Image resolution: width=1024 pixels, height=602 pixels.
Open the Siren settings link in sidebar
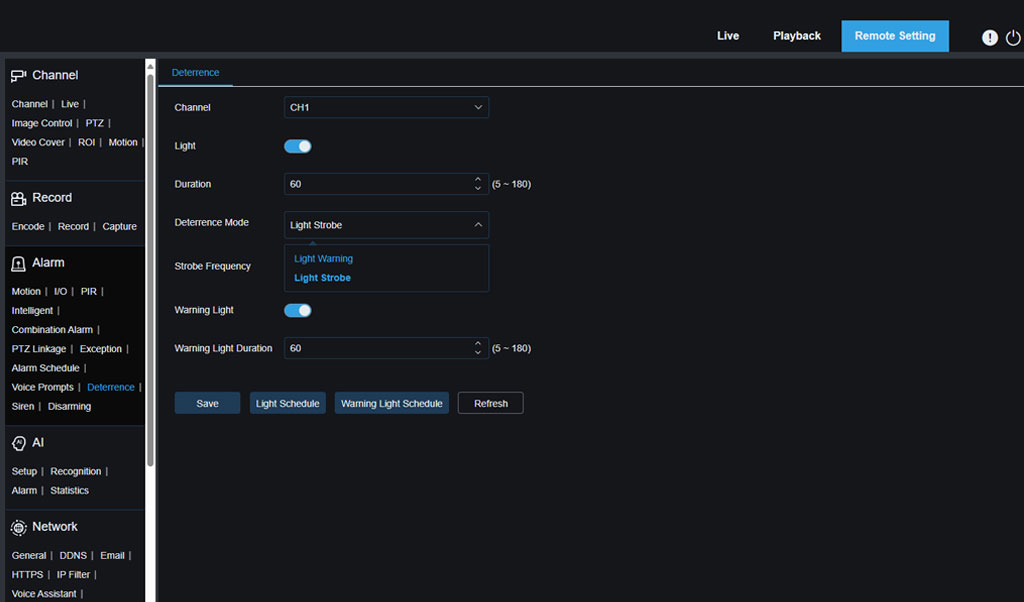point(22,406)
